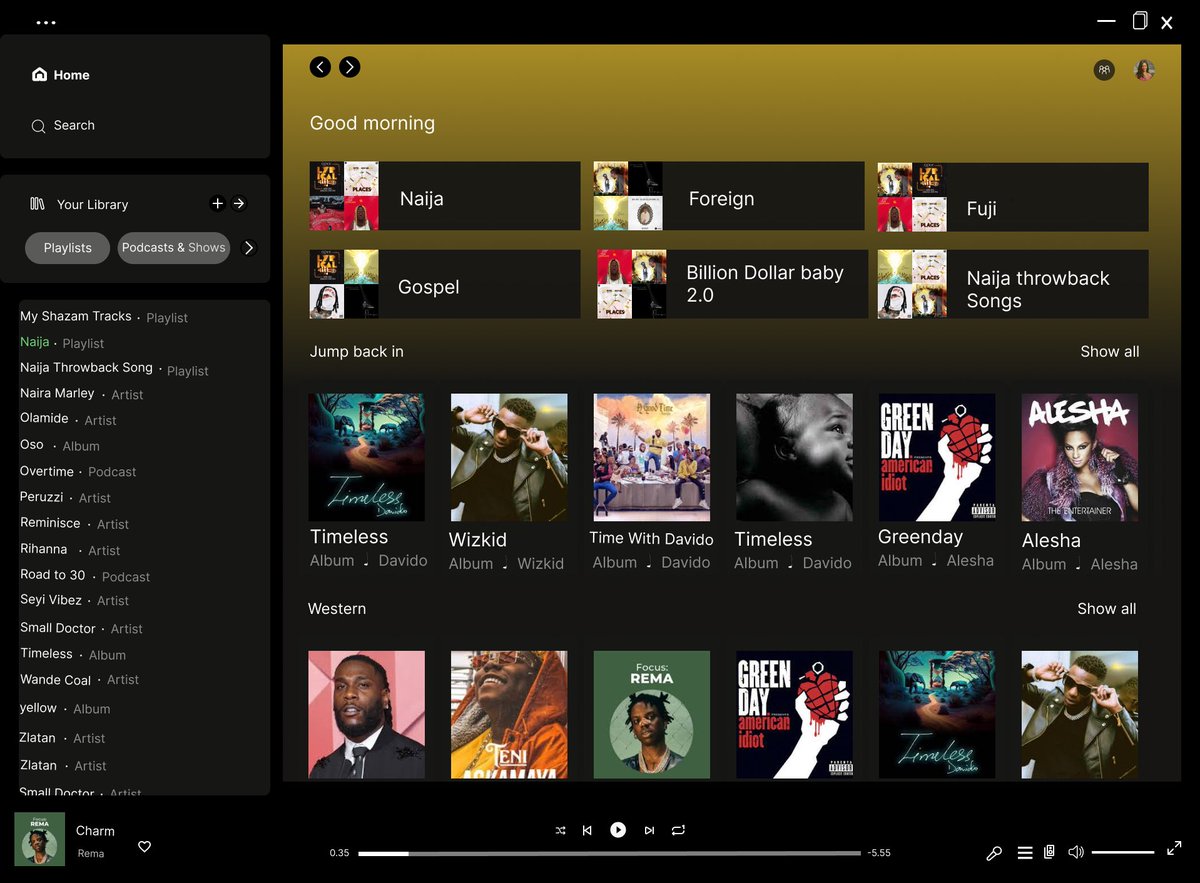Open the Burna Boy portrait cover in Western
The width and height of the screenshot is (1200, 883).
(366, 715)
